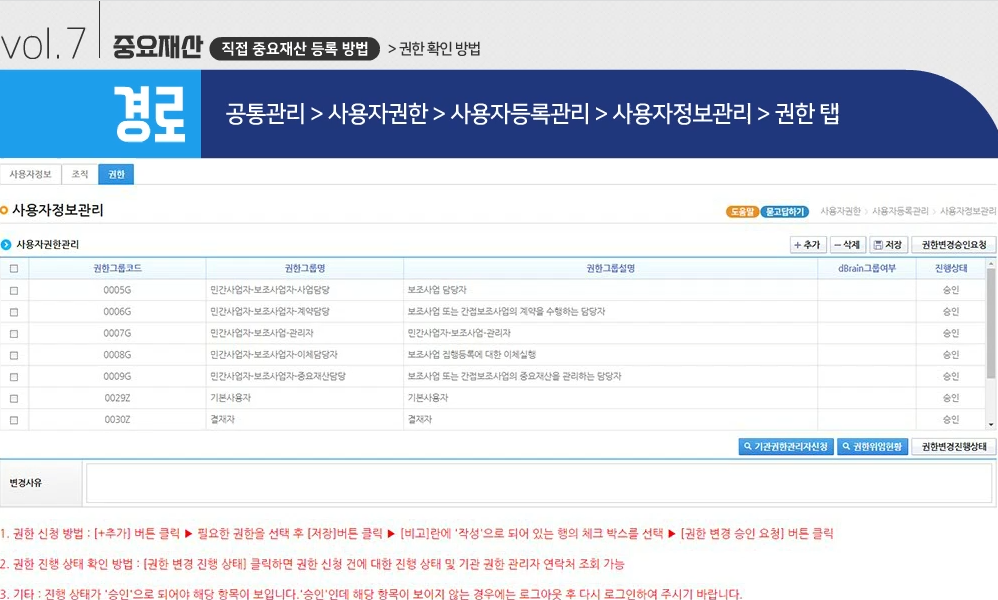
Task: Click the 도움말 help badge
Action: [742, 211]
